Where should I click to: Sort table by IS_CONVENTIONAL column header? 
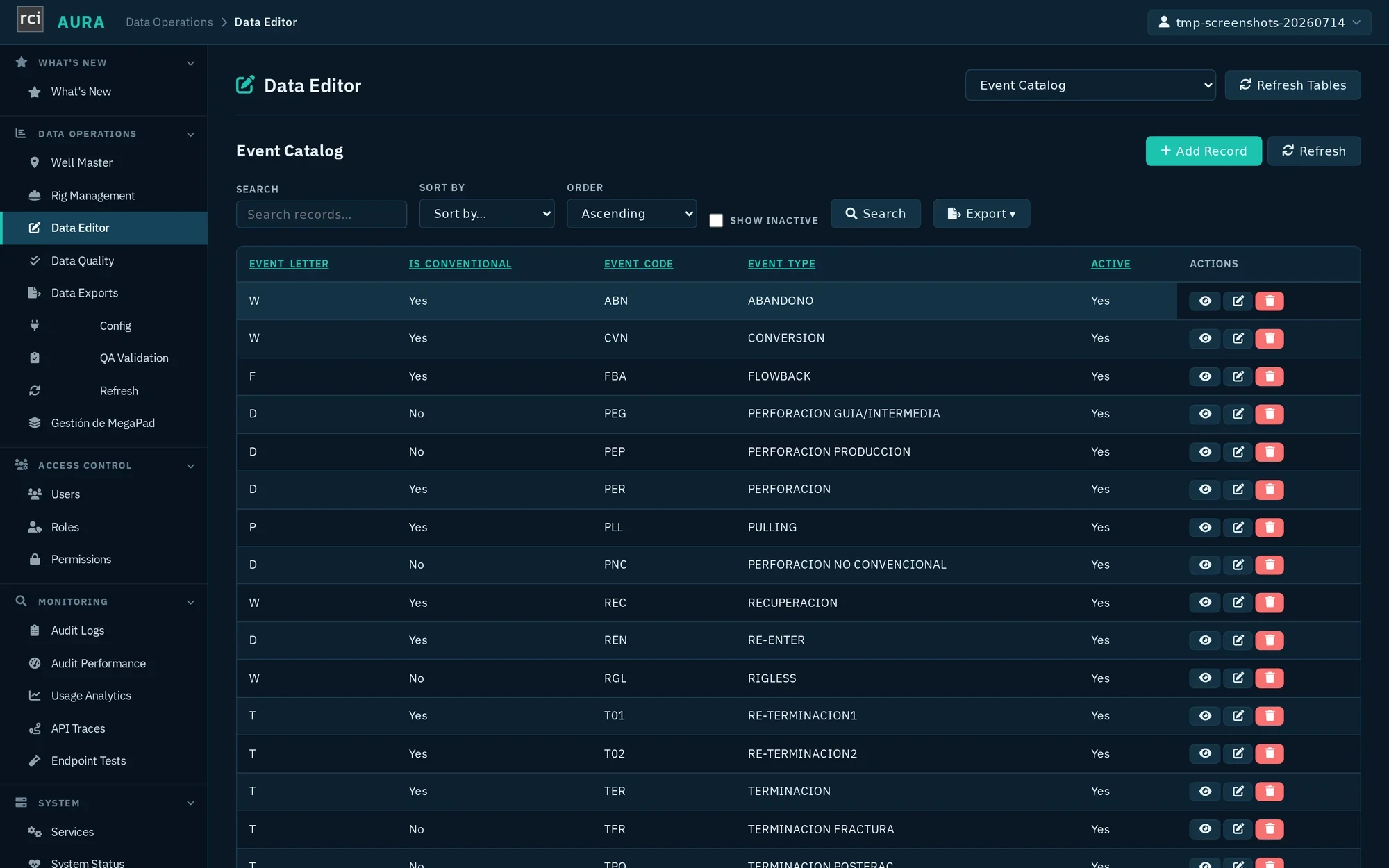click(x=460, y=264)
